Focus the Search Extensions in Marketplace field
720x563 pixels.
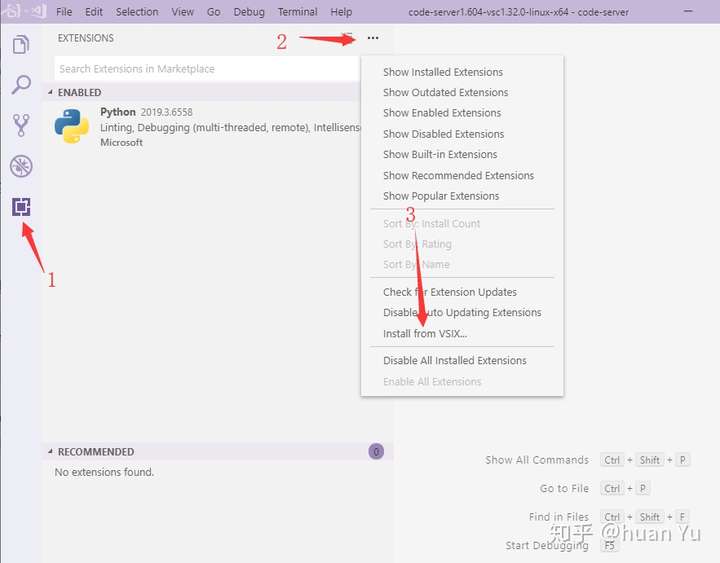[x=207, y=69]
